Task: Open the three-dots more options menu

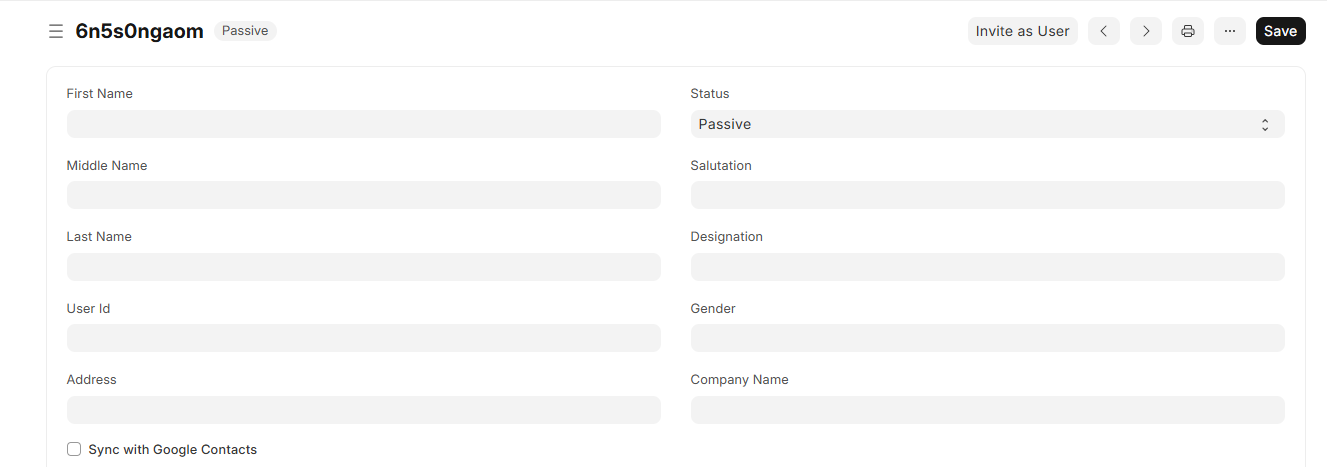Action: 1230,31
